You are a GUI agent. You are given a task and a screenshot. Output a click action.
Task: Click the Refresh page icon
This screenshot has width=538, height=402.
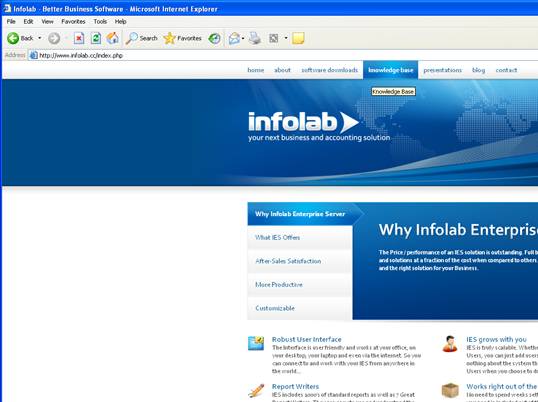click(x=96, y=38)
